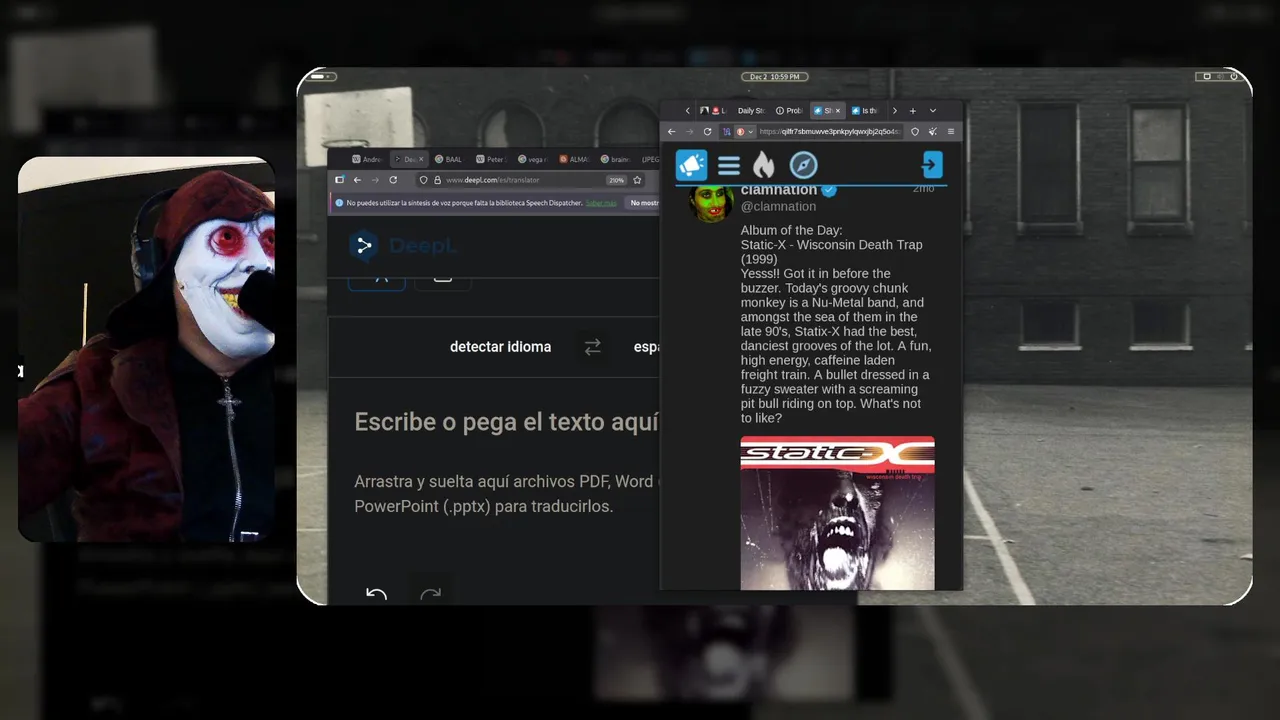Click the sidebar view icon in the DeepL browser

(x=339, y=180)
